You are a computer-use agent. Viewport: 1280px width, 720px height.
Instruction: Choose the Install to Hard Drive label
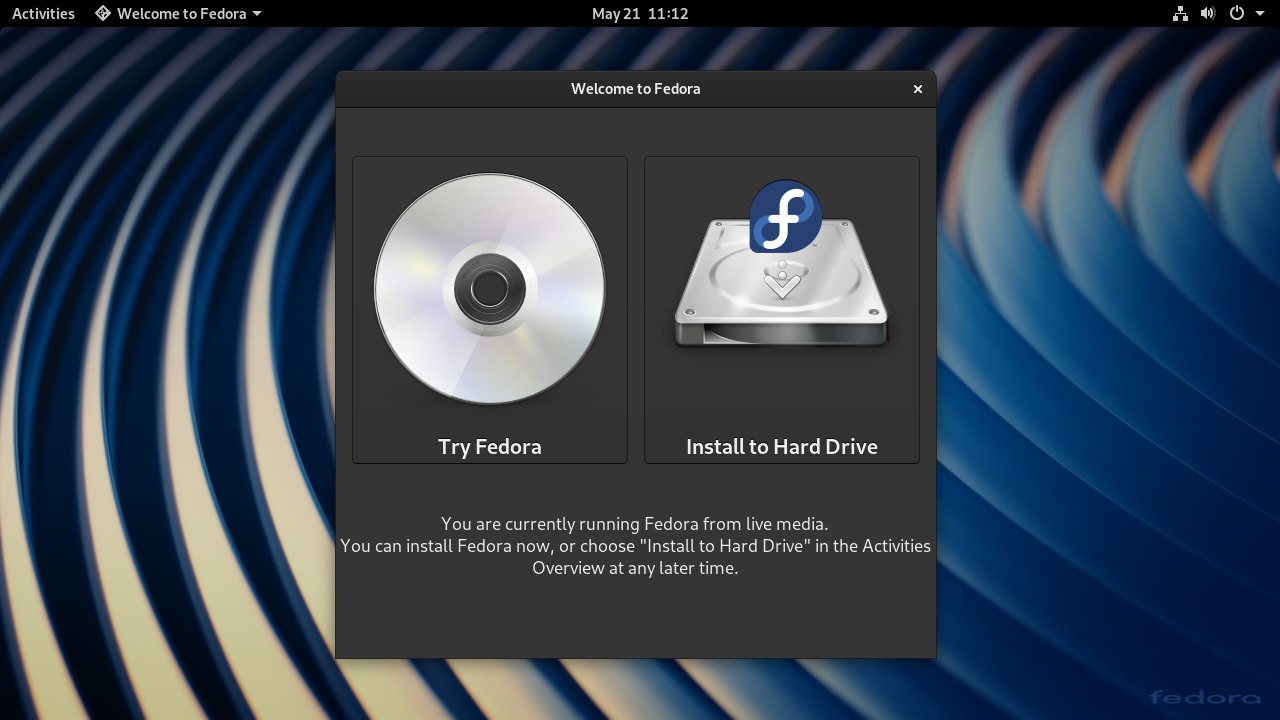coord(782,446)
